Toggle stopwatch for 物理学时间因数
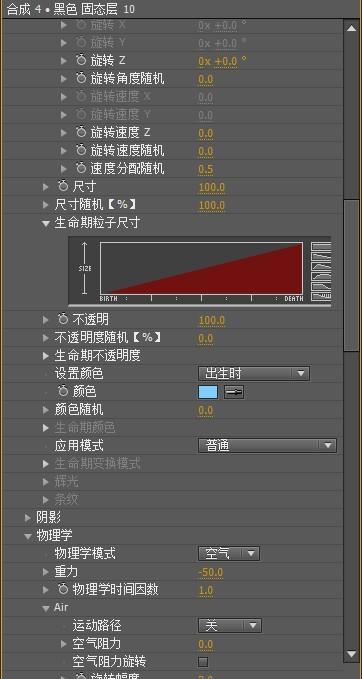 (x=63, y=589)
